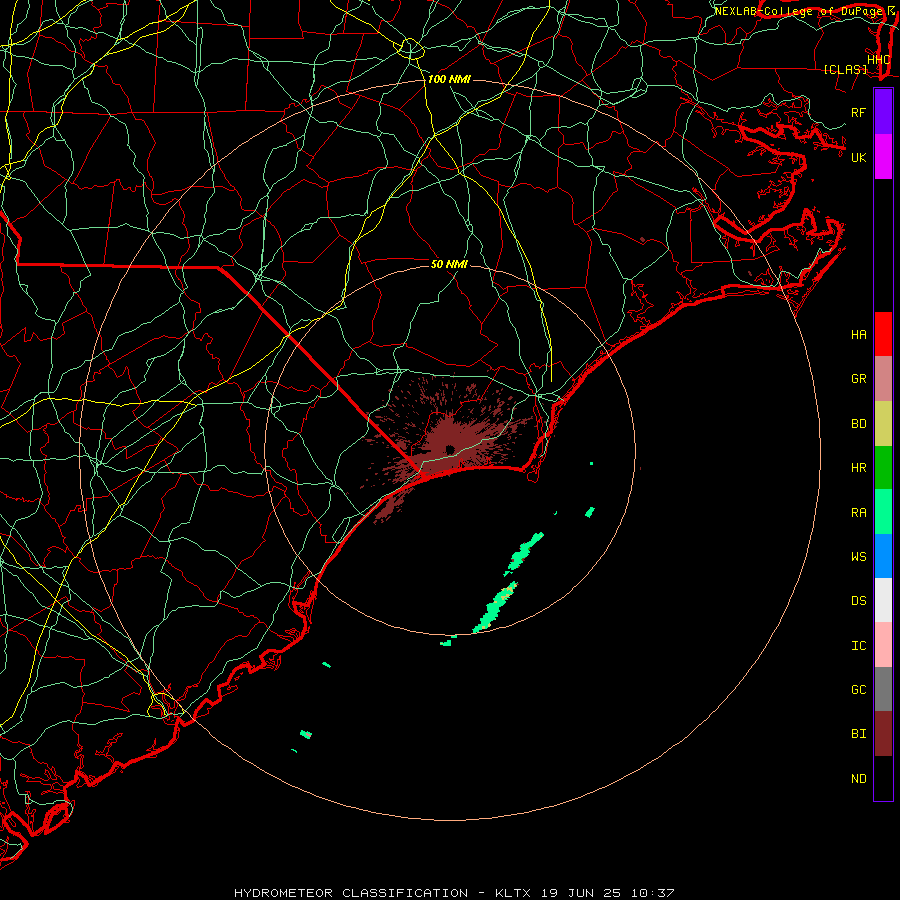This screenshot has width=900, height=900.
Task: Click the '[CLAS]' units label
Action: [x=845, y=70]
